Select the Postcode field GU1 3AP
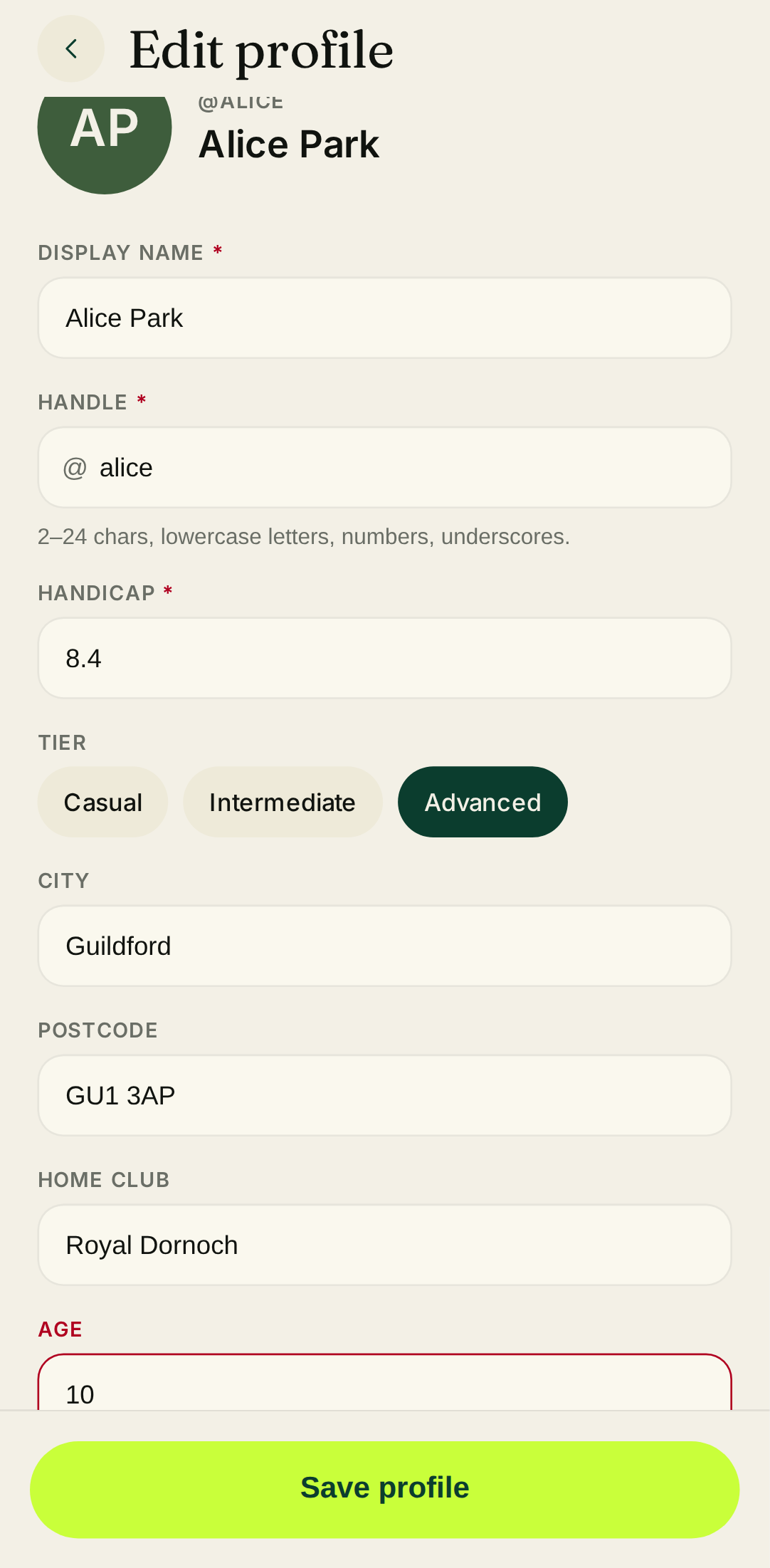This screenshot has height=1568, width=770. (x=384, y=1096)
